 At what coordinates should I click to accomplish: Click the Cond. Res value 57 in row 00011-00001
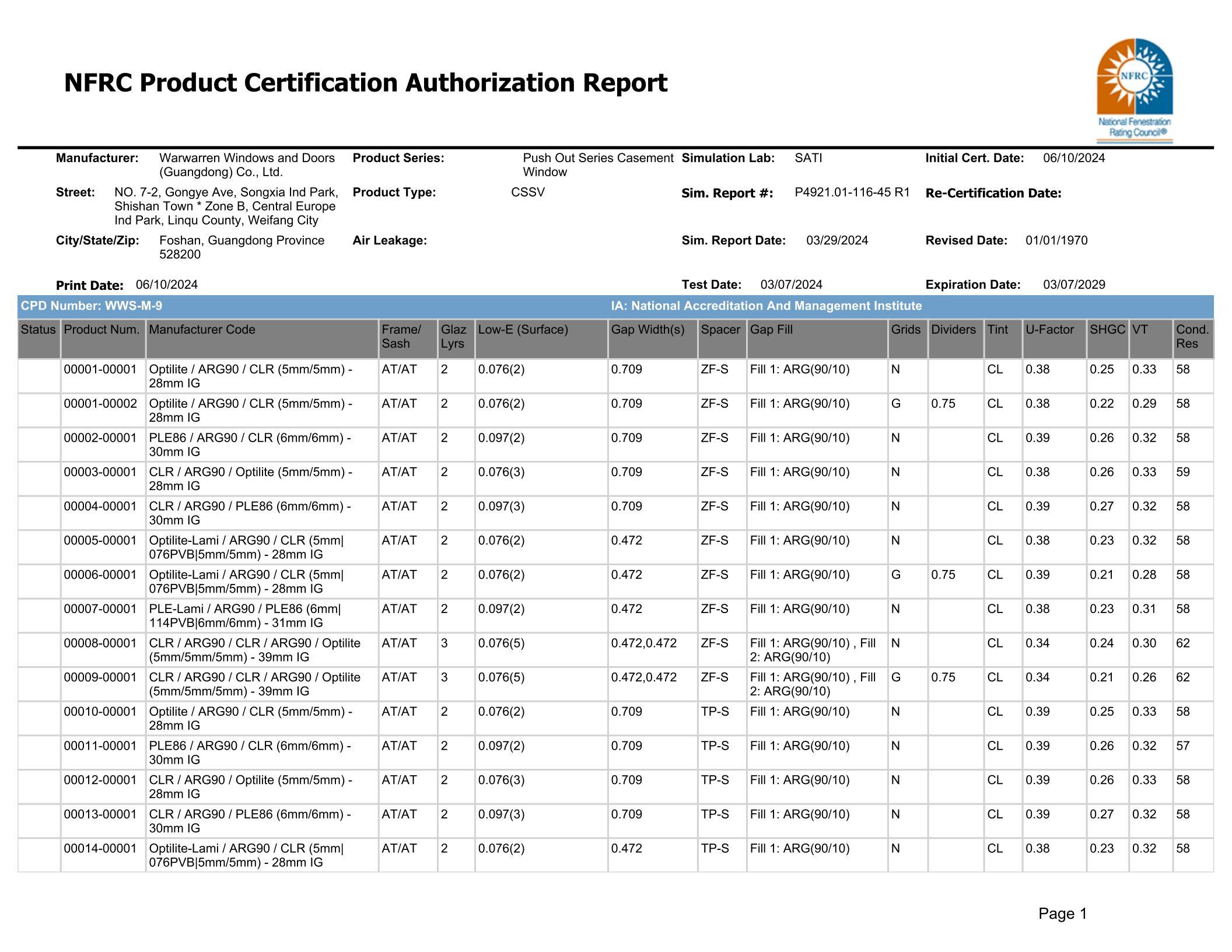pyautogui.click(x=1182, y=746)
